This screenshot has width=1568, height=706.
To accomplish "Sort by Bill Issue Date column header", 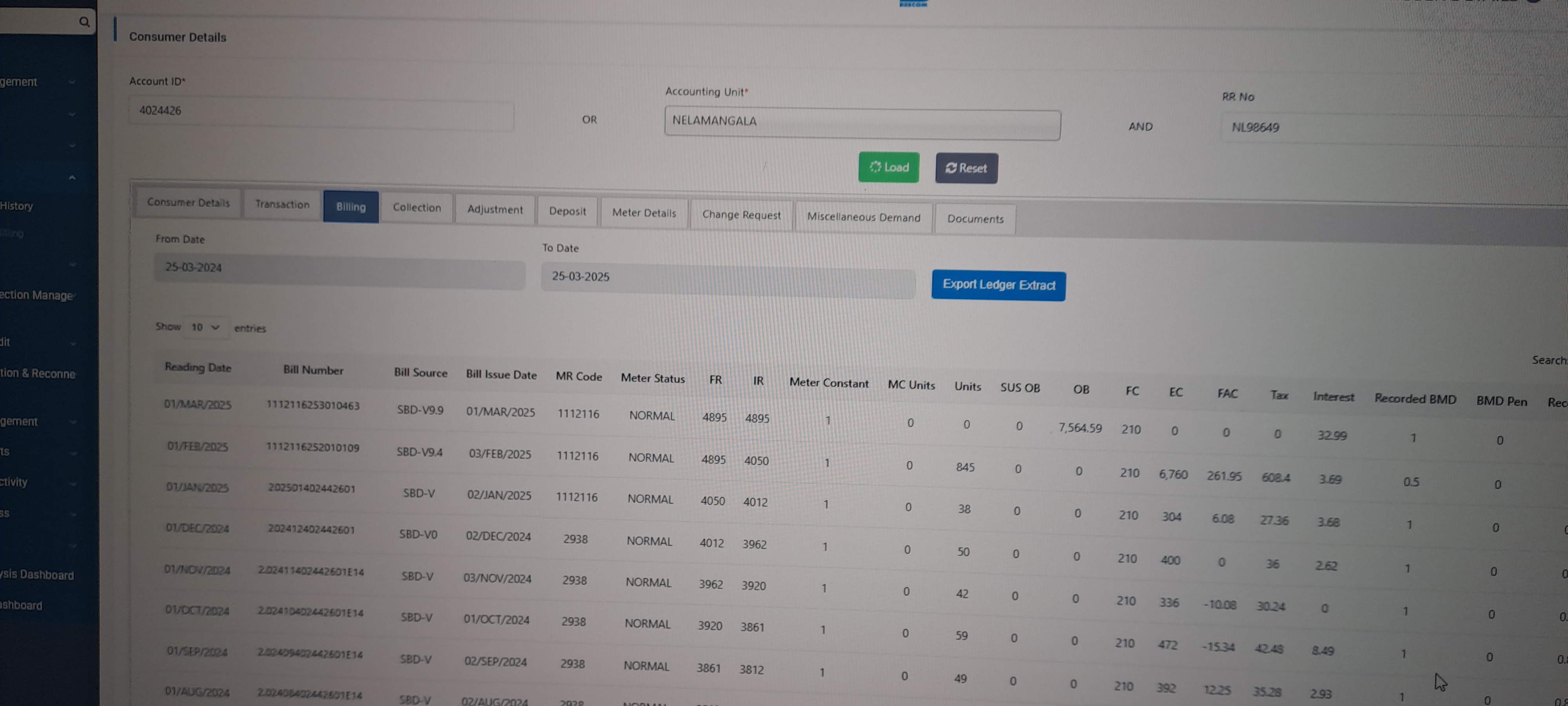I will 501,375.
